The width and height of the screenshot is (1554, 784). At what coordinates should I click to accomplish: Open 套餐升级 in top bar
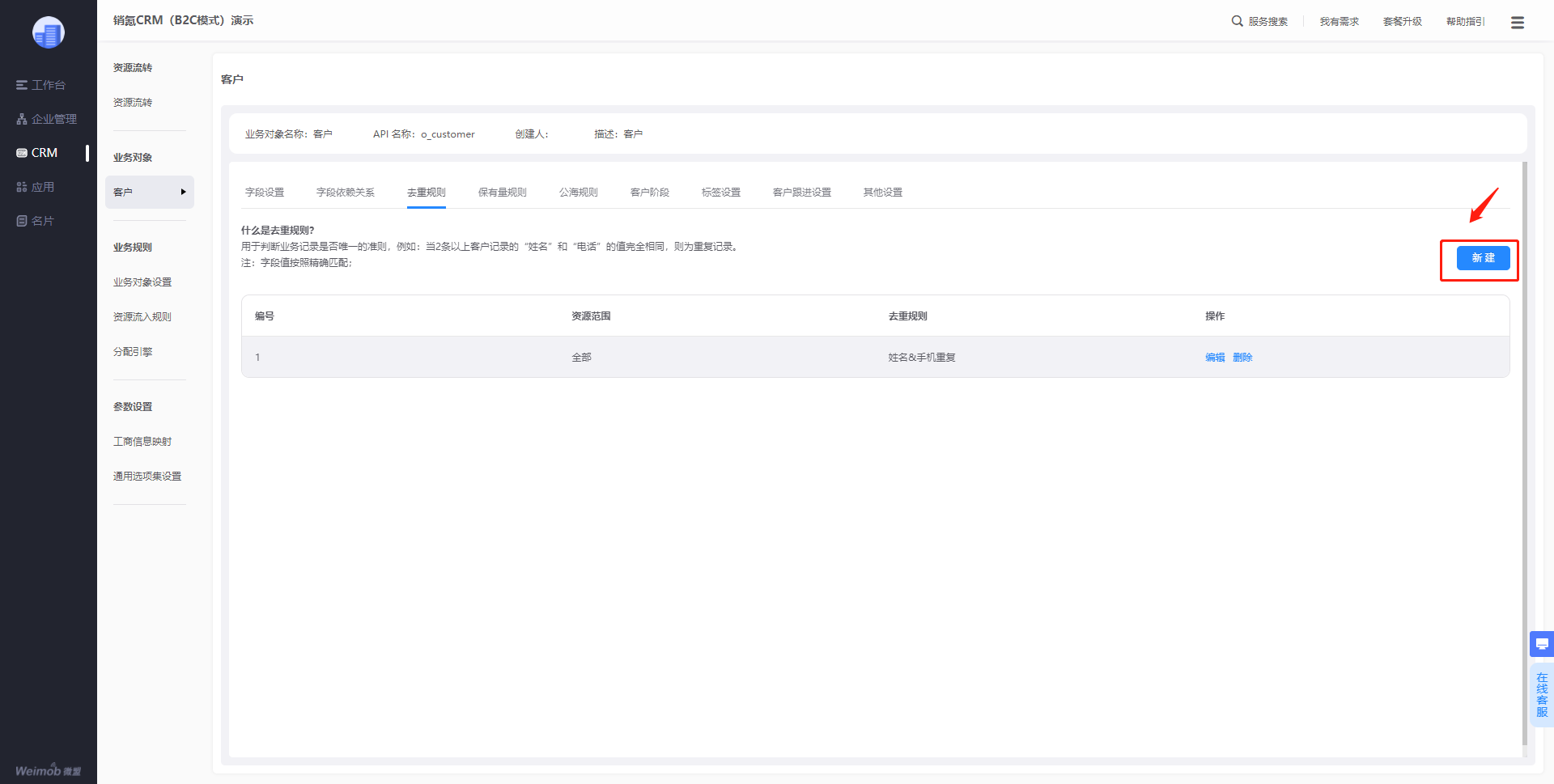tap(1403, 22)
